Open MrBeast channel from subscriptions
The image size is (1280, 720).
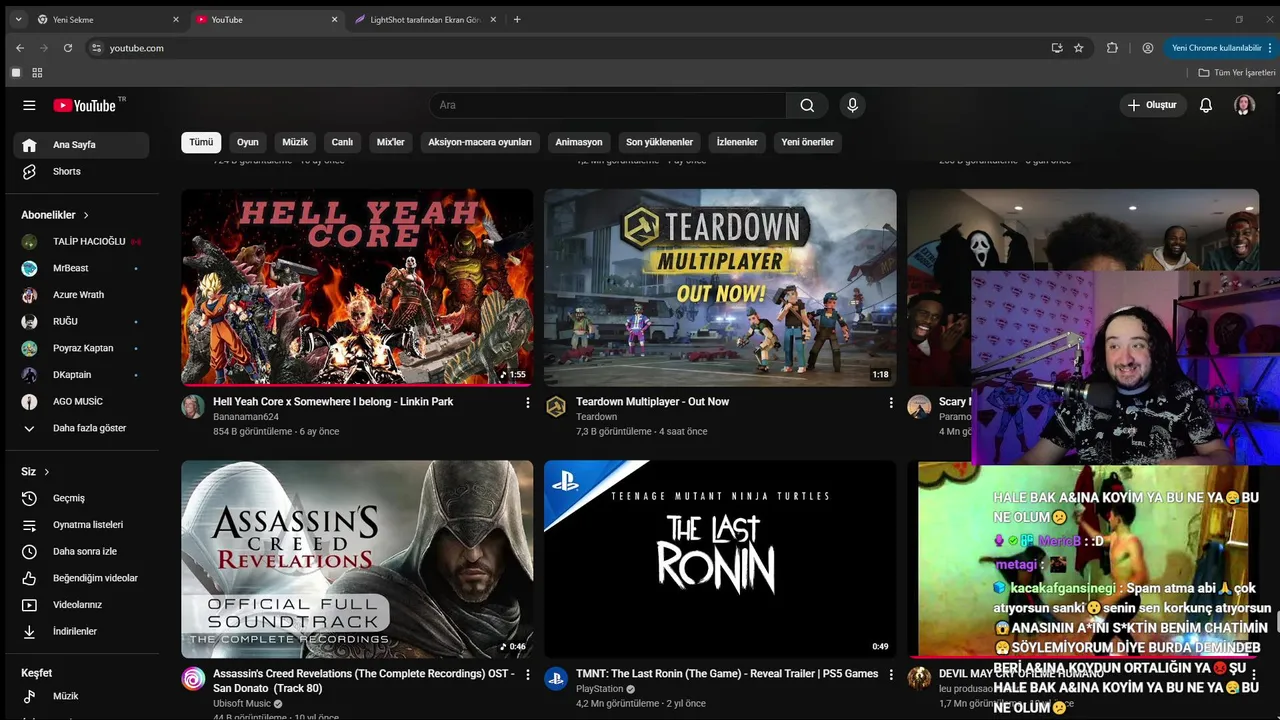(x=81, y=268)
